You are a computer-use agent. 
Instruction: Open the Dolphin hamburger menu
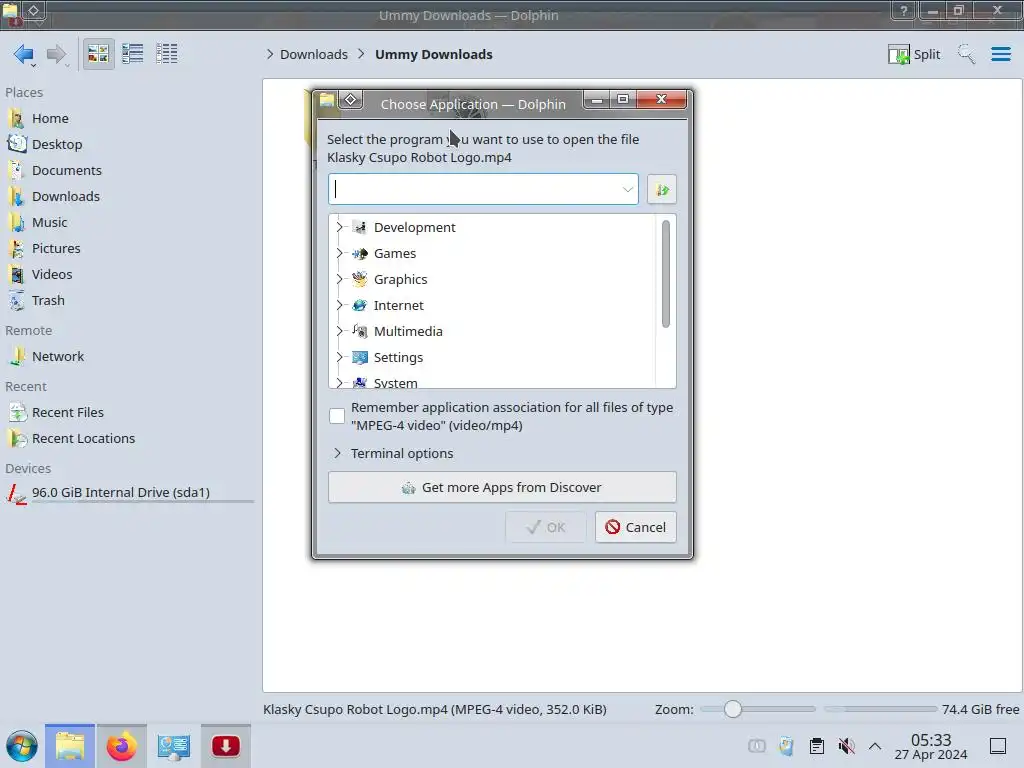tap(1000, 54)
